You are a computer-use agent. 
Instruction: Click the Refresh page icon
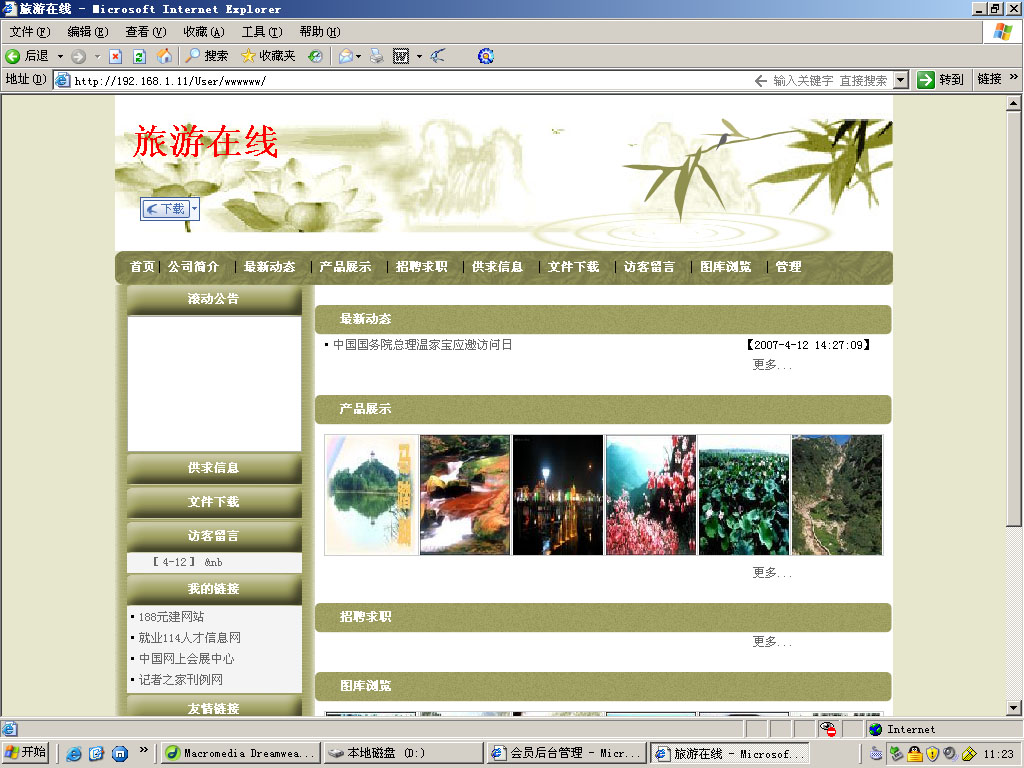[x=139, y=56]
